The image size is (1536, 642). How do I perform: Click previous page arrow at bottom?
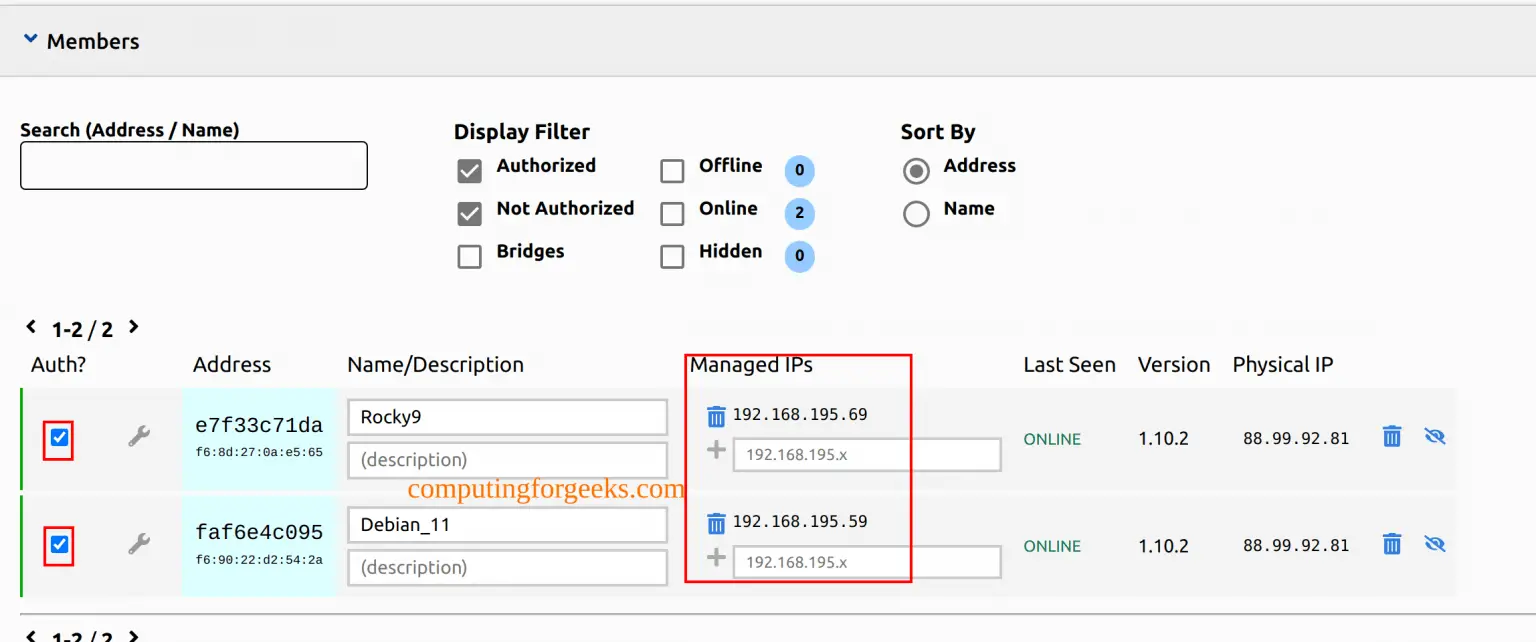pos(29,634)
